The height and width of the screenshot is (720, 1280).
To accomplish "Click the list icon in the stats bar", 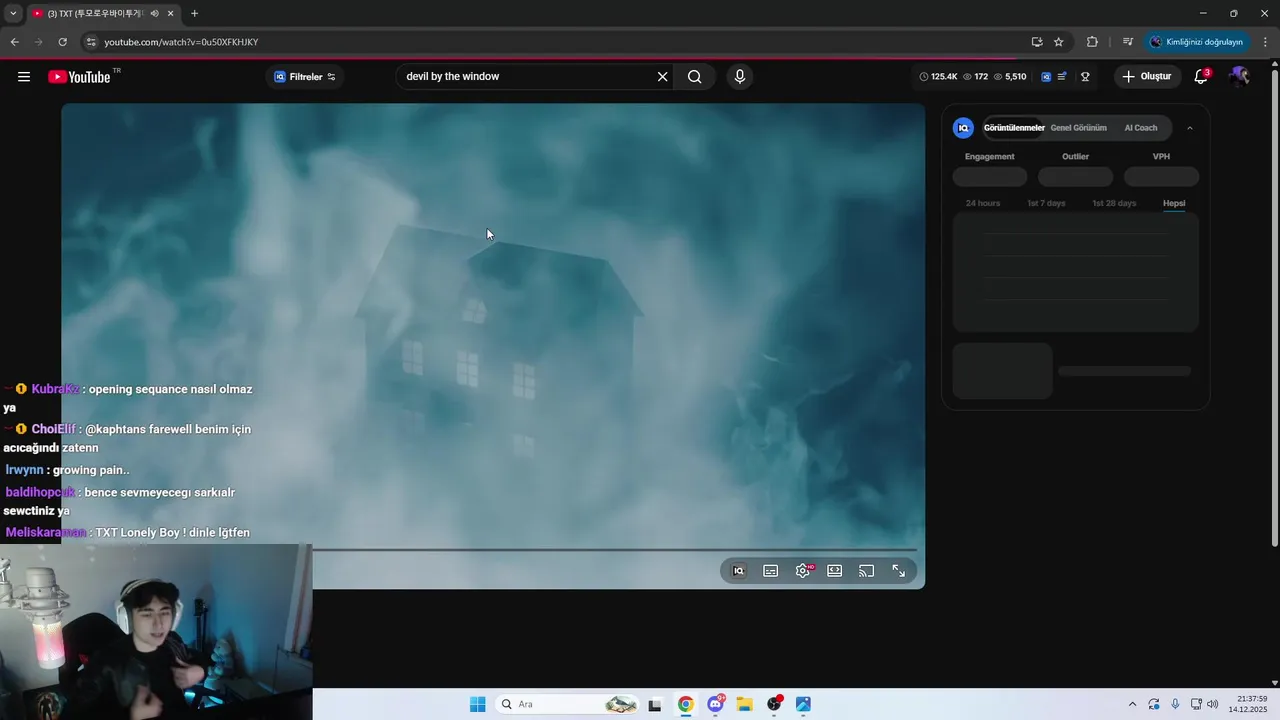I will coord(1062,77).
